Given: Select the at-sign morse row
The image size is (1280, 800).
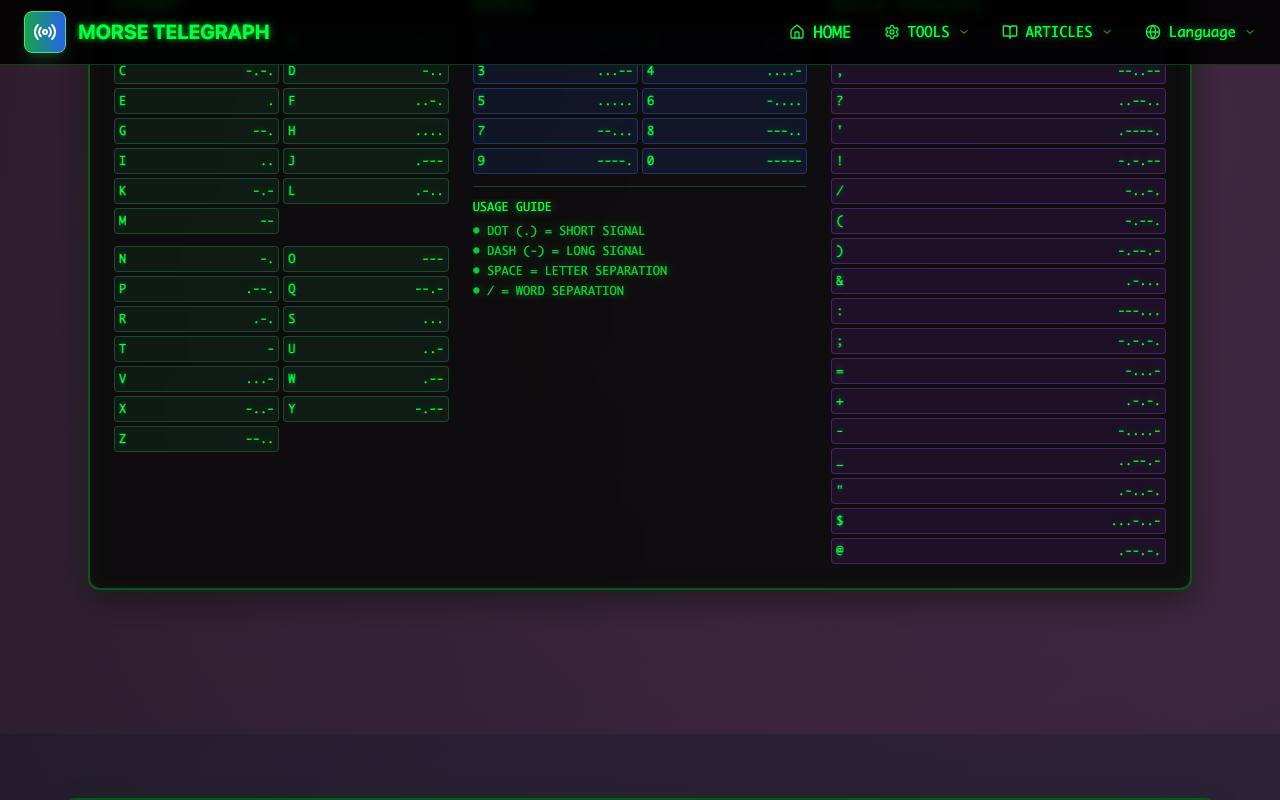Looking at the screenshot, I should pyautogui.click(x=998, y=551).
